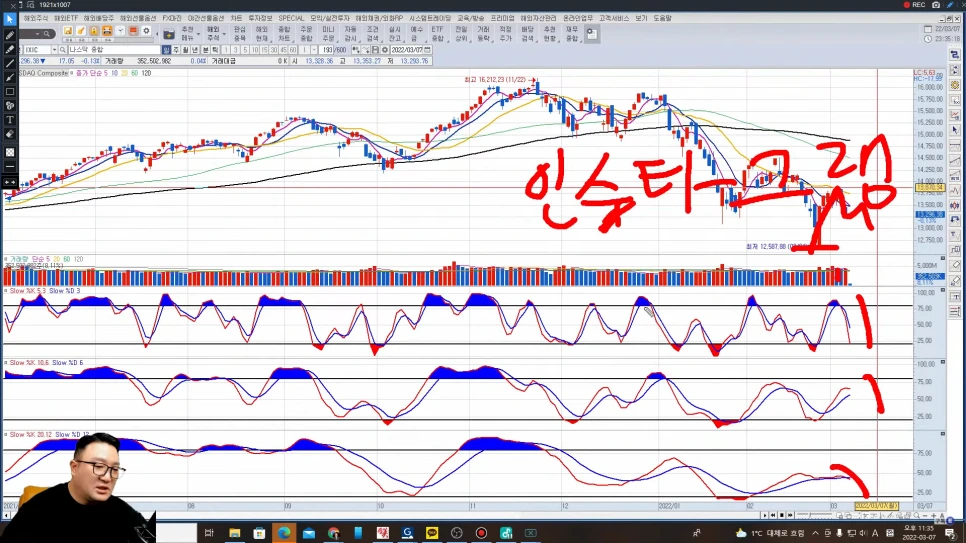Zoom out chart with minus icon
This screenshot has height=543, width=966.
[x=925, y=515]
